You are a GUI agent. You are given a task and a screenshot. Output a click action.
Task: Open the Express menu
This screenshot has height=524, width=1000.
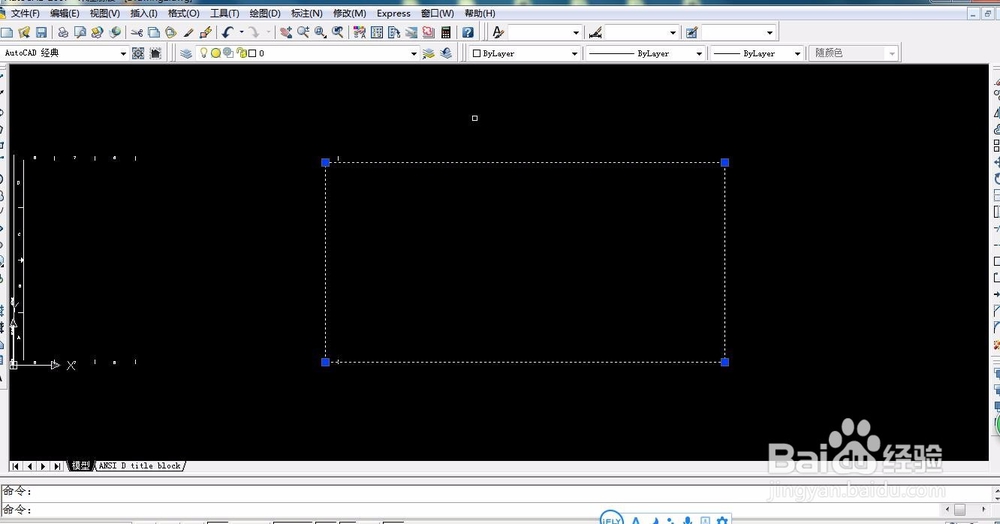393,13
